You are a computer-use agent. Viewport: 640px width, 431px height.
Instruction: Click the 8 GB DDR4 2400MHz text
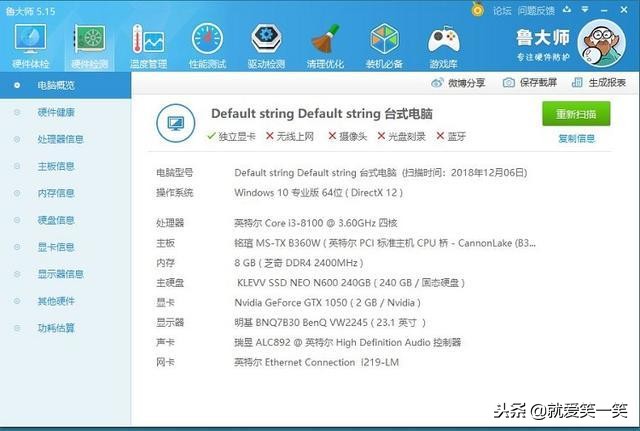pyautogui.click(x=299, y=263)
